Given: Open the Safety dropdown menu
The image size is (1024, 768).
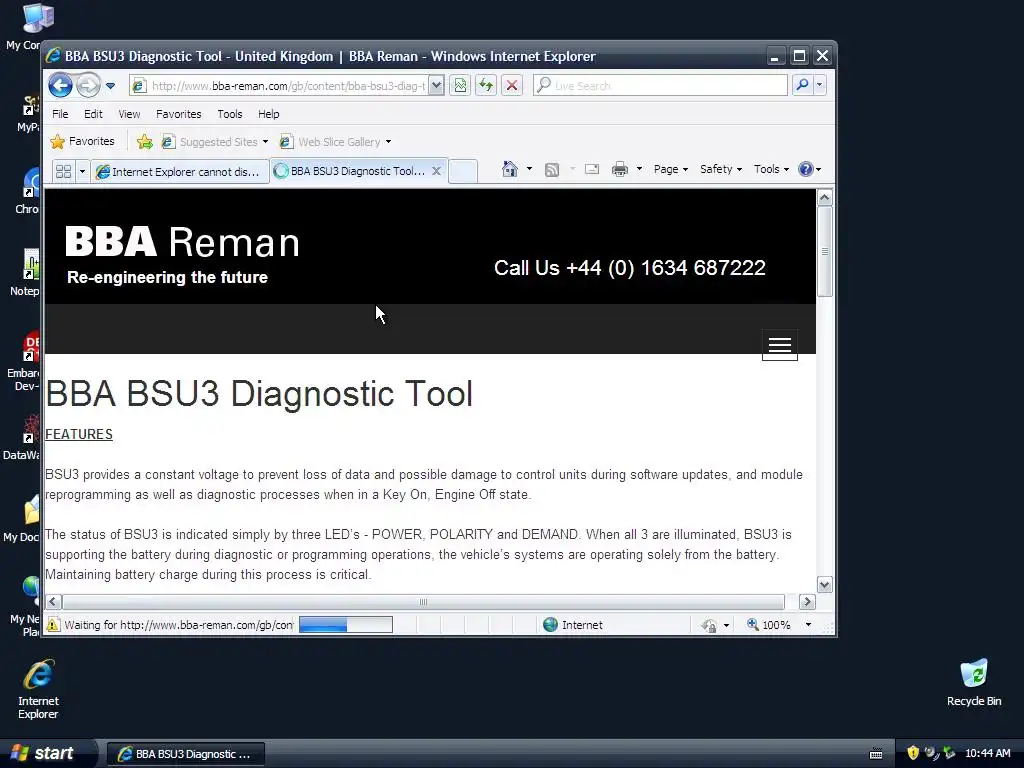Looking at the screenshot, I should [720, 169].
